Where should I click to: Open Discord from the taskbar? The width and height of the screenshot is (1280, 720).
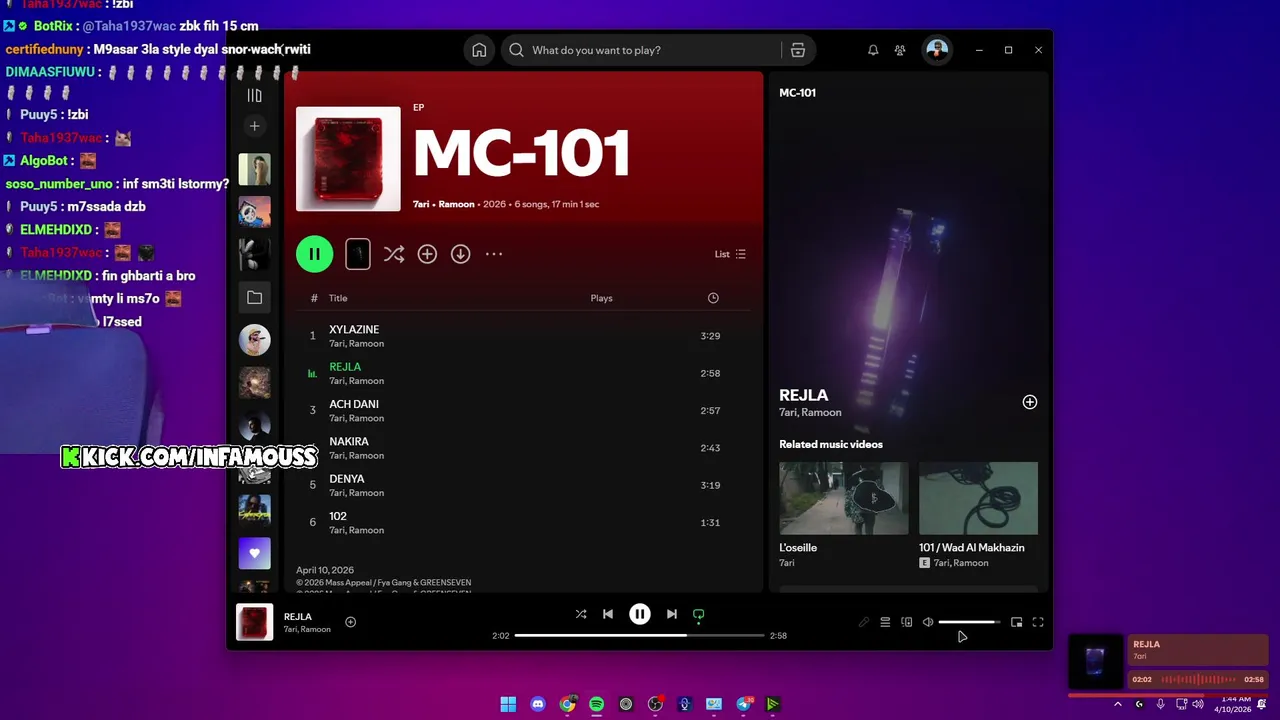pyautogui.click(x=538, y=704)
